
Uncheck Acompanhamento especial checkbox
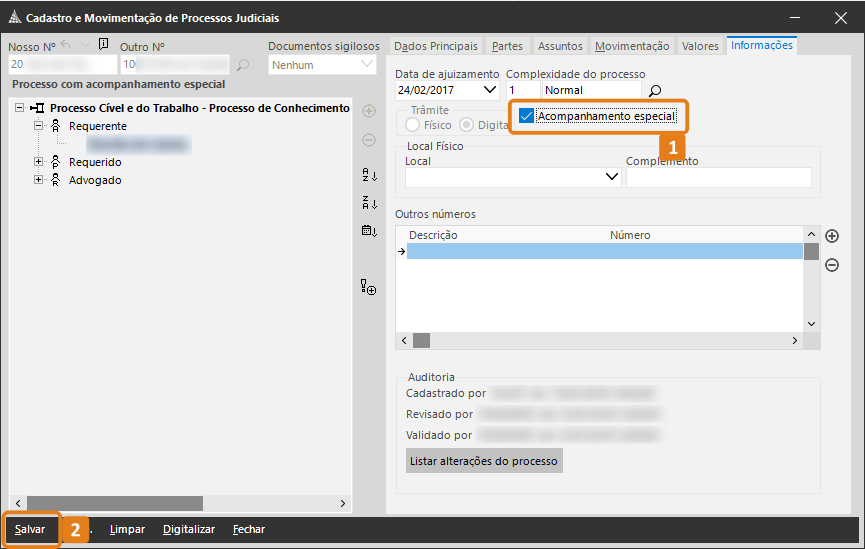tap(526, 116)
